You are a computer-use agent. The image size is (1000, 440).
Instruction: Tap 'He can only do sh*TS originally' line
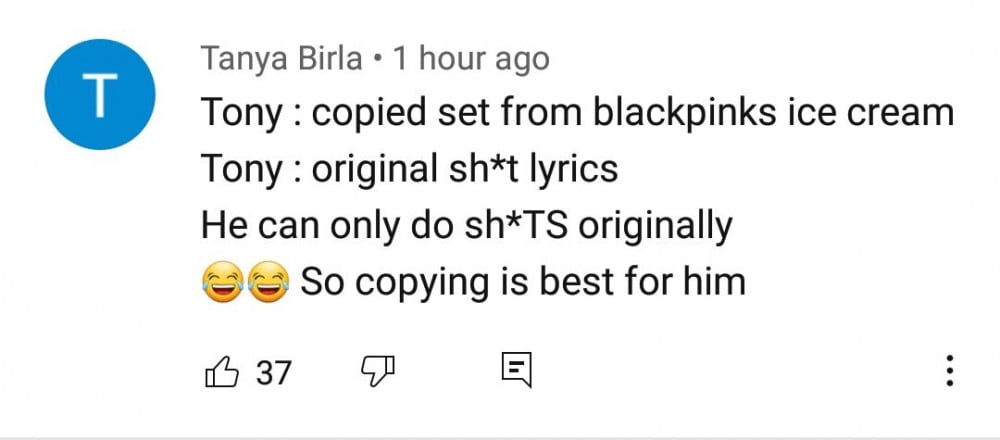click(466, 226)
